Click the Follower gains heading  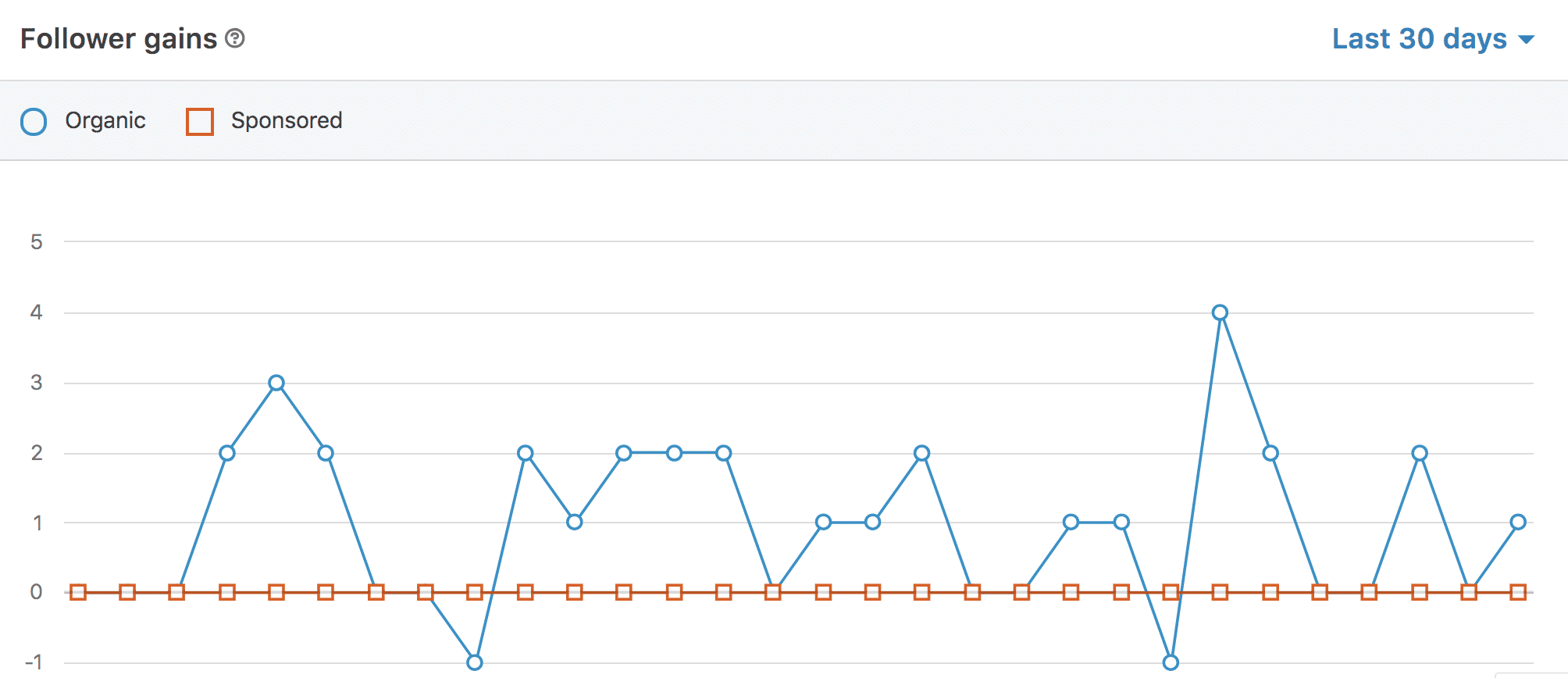coord(119,39)
